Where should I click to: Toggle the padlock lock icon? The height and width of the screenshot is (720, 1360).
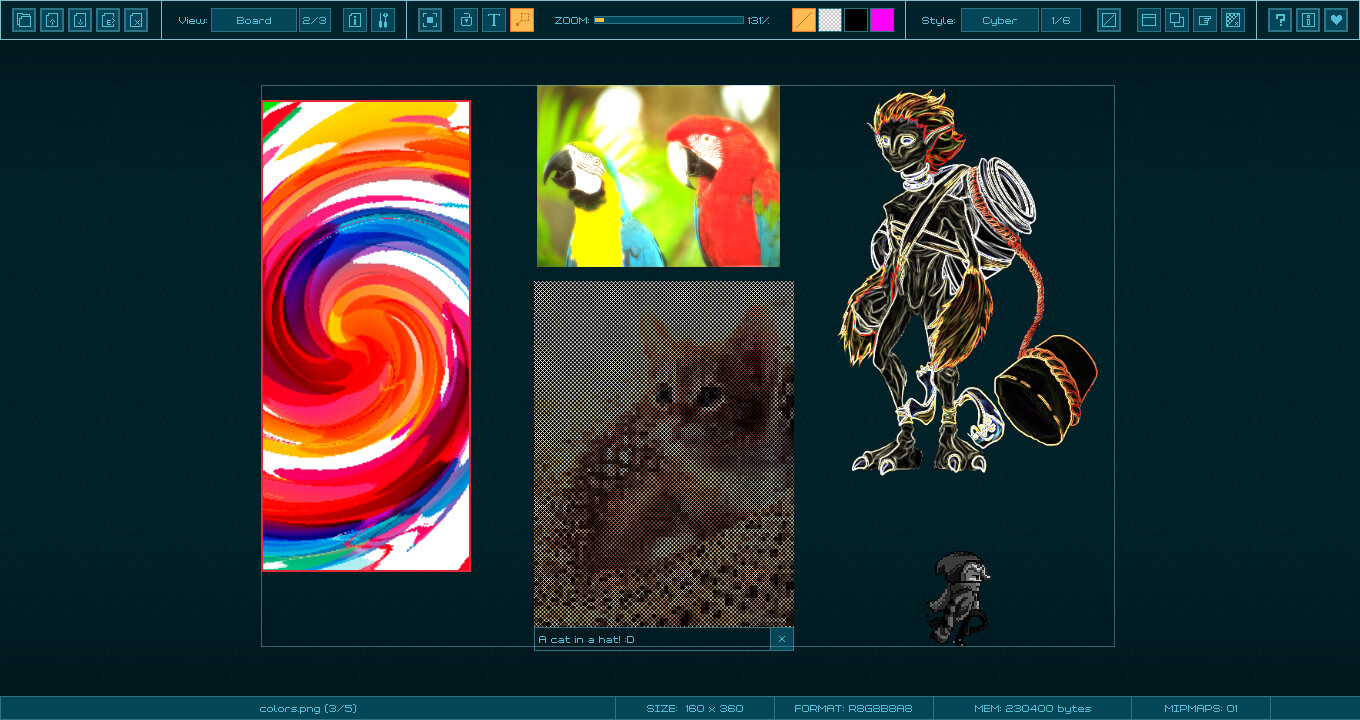(466, 20)
